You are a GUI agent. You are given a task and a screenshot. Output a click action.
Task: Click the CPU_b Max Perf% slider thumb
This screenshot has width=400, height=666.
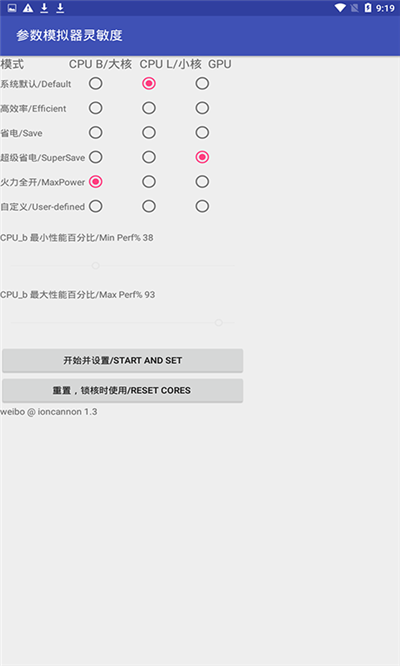(219, 323)
